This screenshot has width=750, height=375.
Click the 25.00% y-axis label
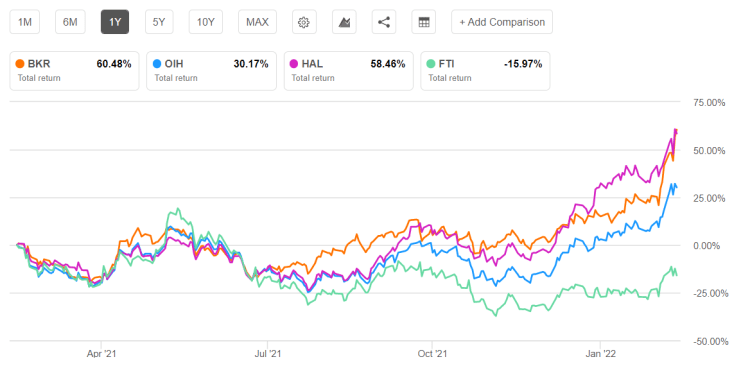[x=710, y=198]
